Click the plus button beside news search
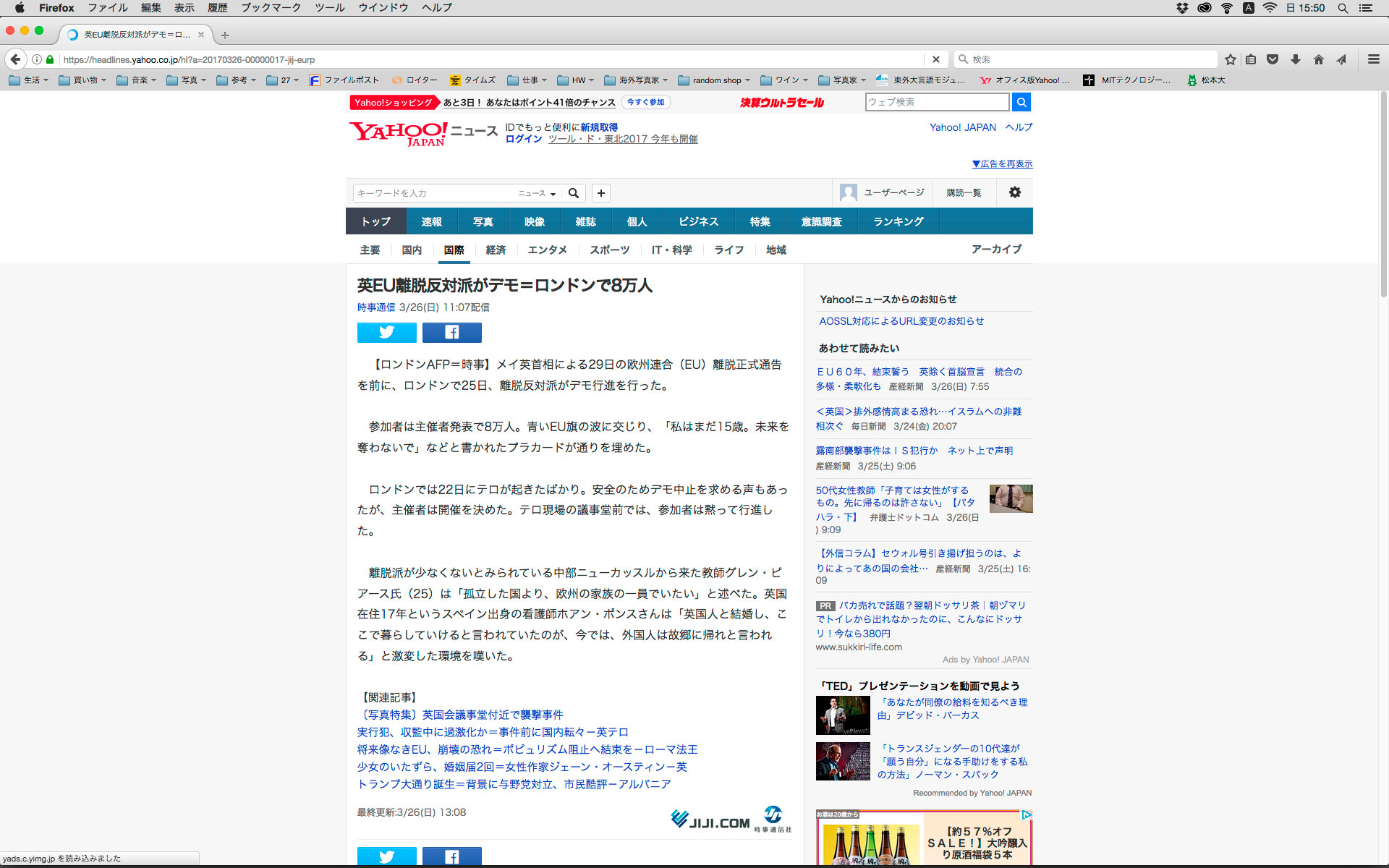The height and width of the screenshot is (868, 1389). [x=601, y=193]
